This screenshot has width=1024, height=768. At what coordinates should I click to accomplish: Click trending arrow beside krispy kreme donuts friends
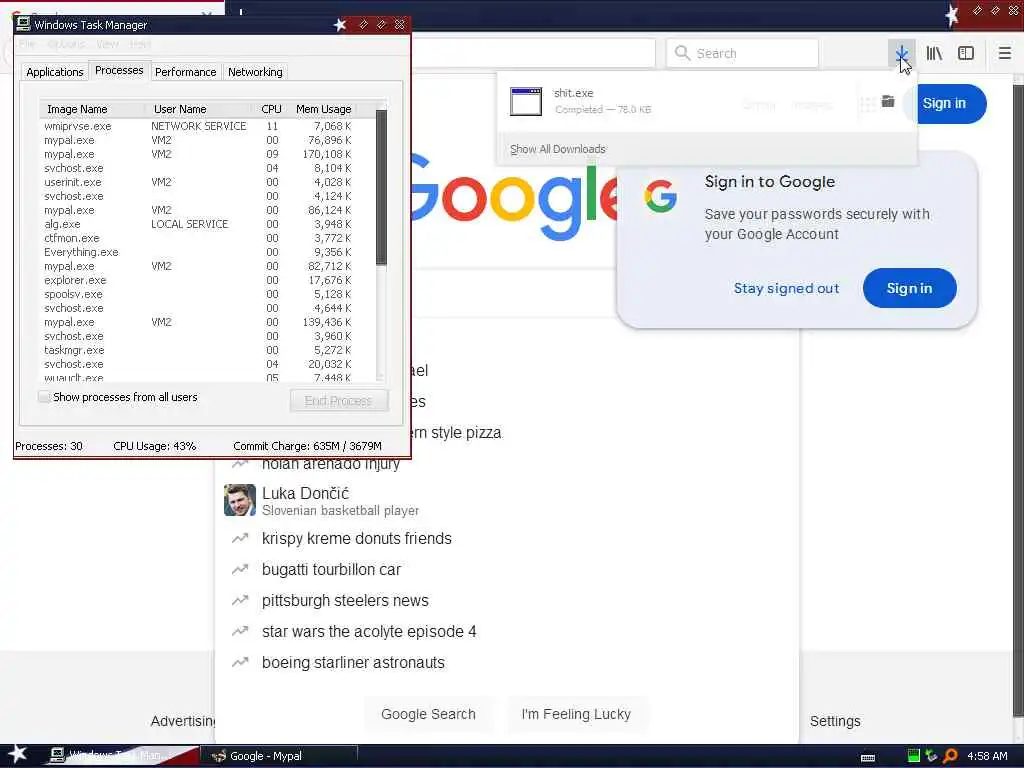coord(240,538)
